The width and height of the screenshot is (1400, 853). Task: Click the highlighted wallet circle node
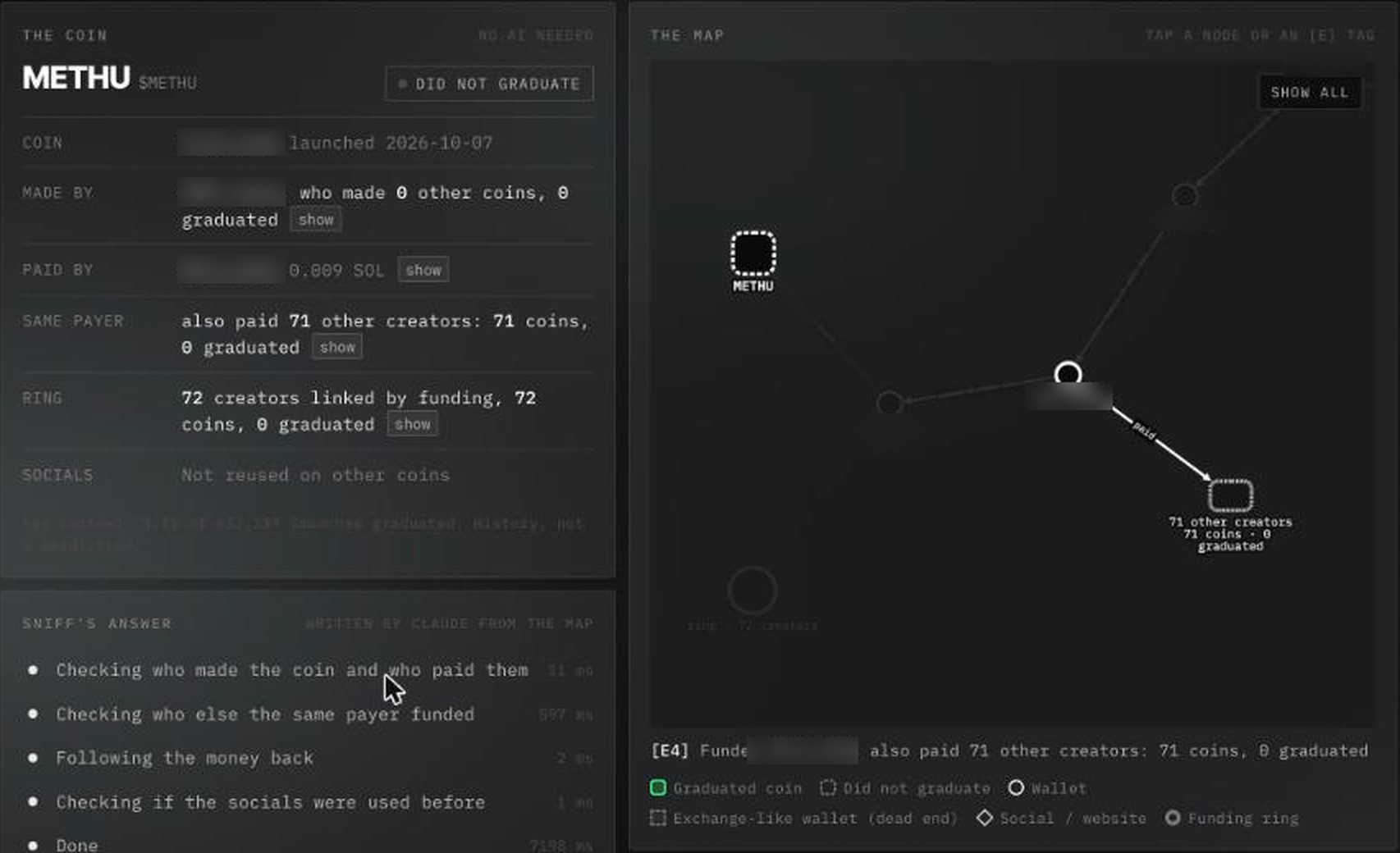click(1068, 374)
